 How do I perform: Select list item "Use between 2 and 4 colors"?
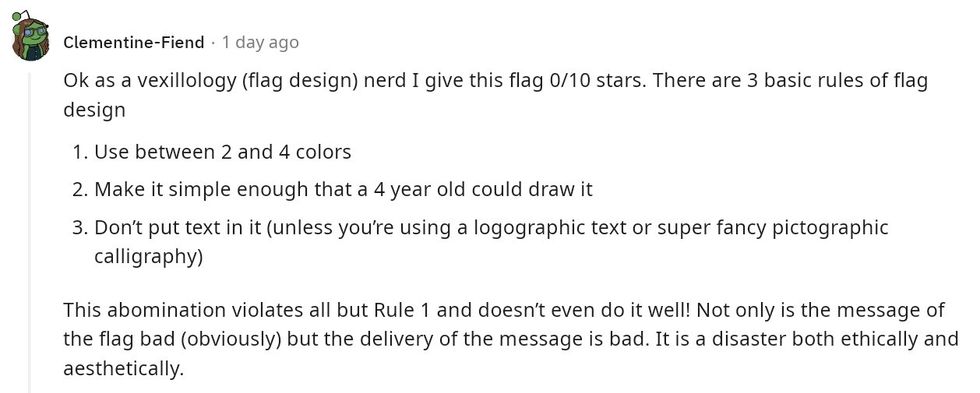coord(222,152)
